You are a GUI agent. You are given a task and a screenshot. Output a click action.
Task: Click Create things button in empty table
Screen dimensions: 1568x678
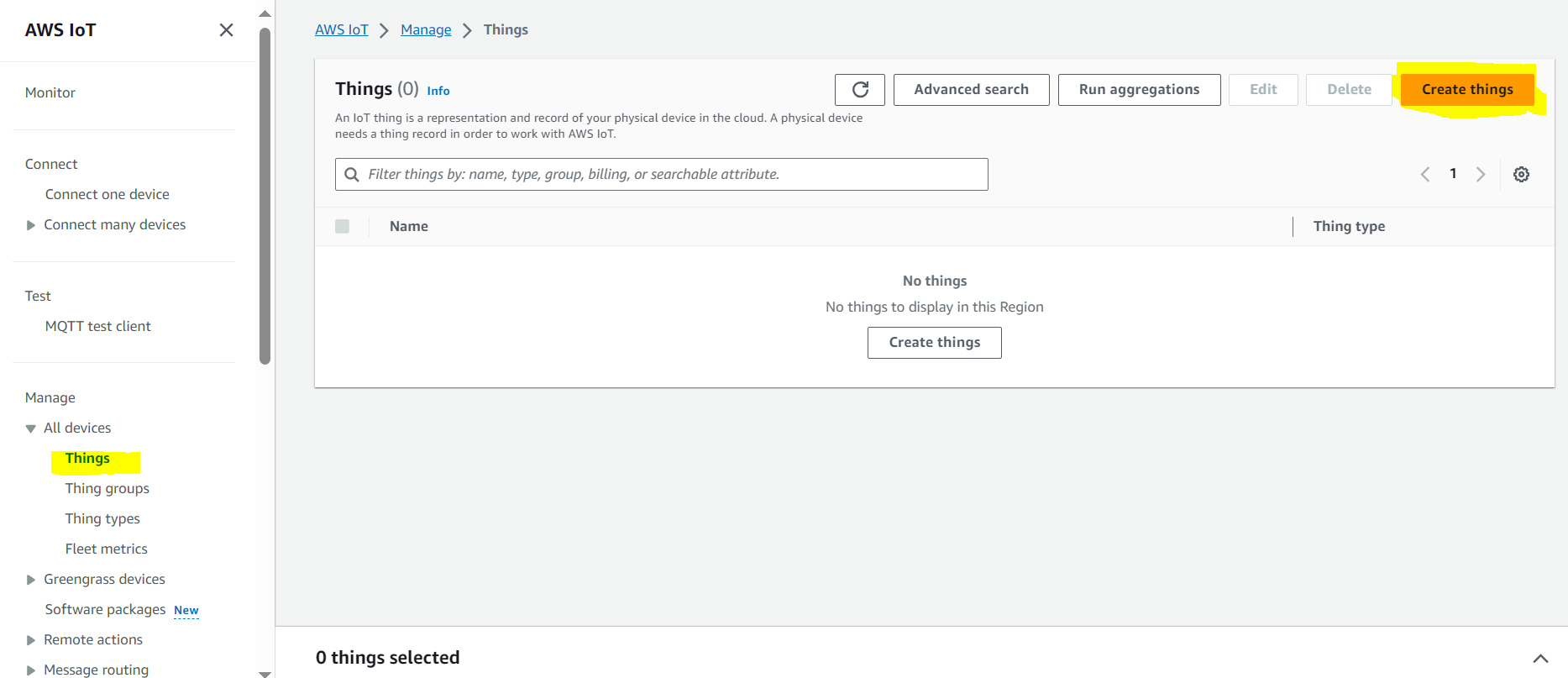tap(935, 343)
